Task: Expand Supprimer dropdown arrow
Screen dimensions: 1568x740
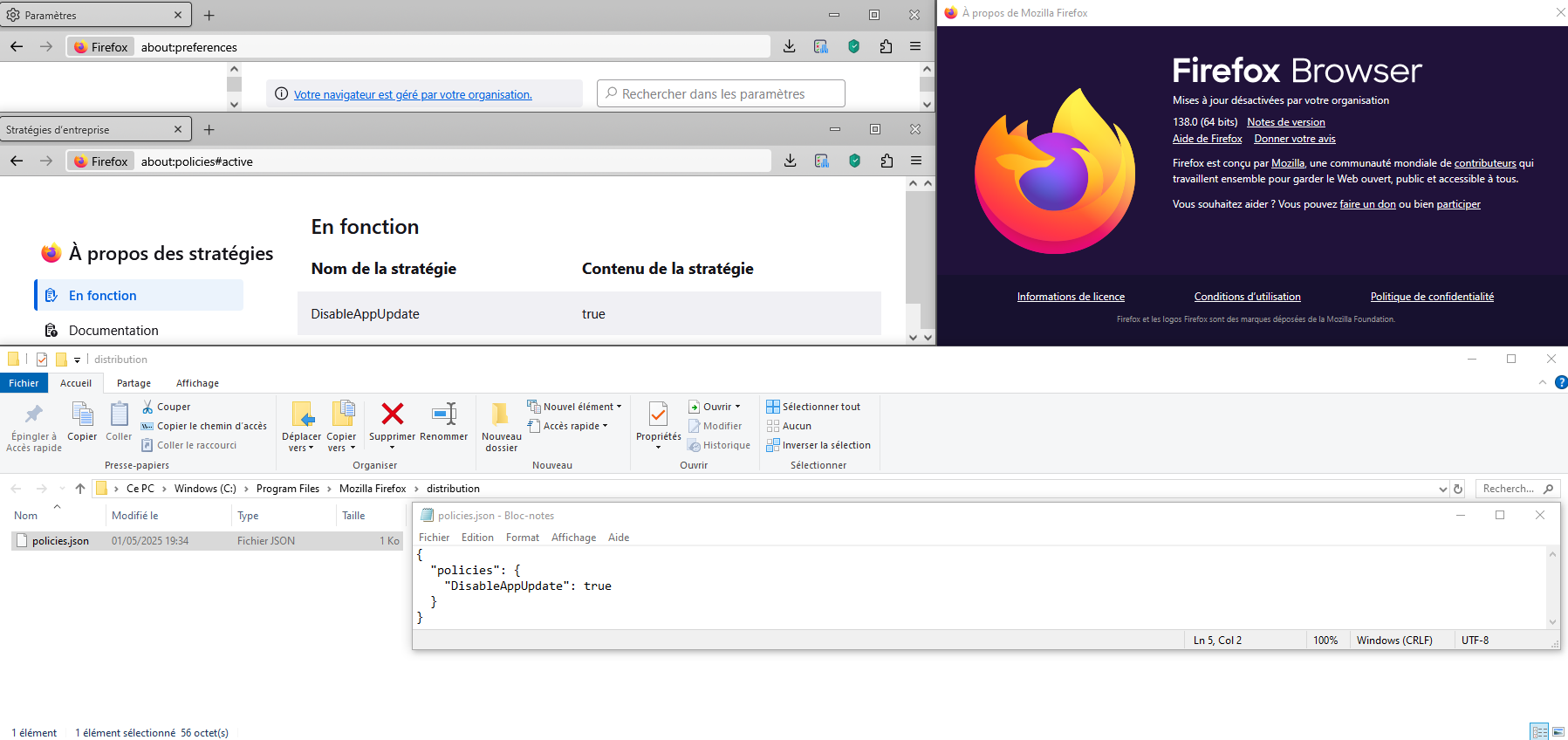Action: point(393,448)
